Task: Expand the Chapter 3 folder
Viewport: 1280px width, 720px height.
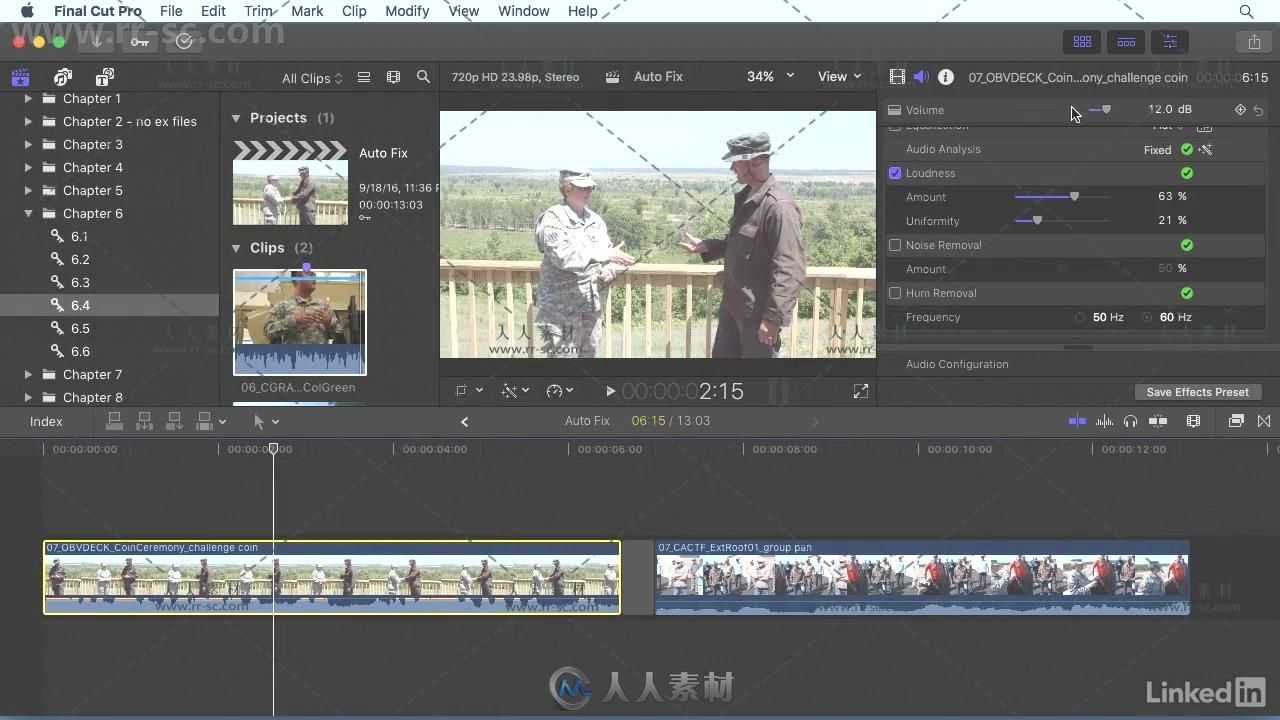Action: (x=28, y=144)
